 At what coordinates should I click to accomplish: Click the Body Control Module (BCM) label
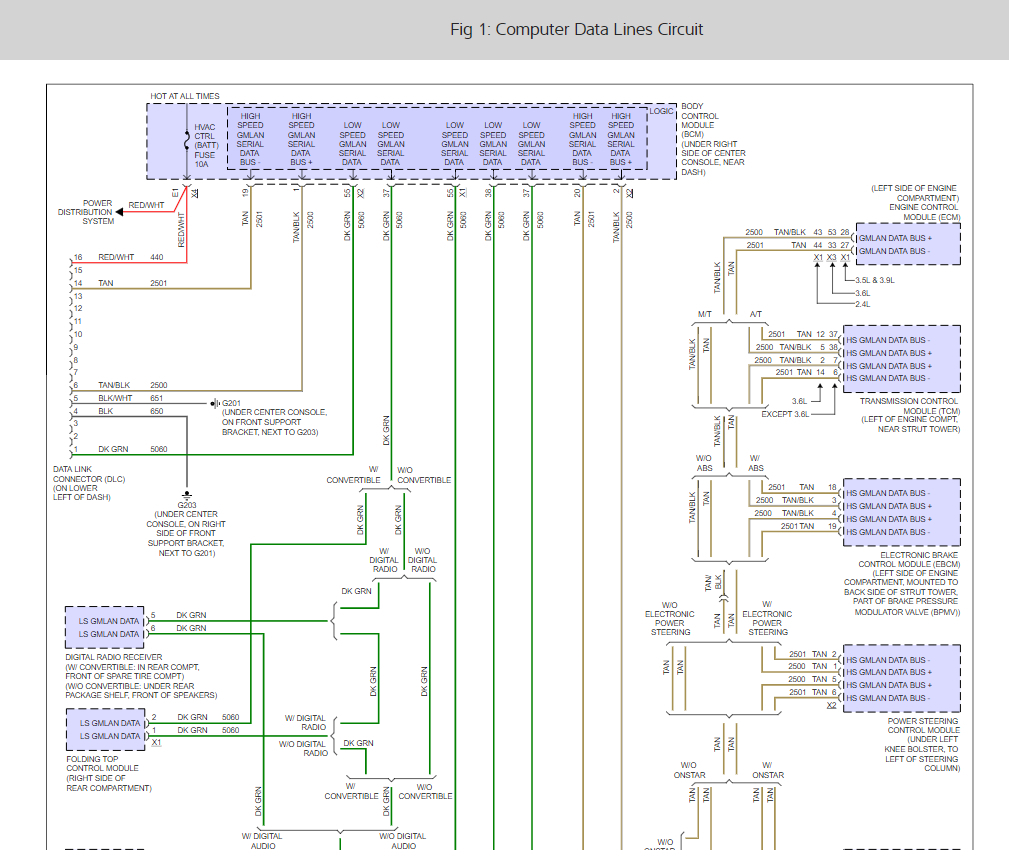[x=712, y=139]
